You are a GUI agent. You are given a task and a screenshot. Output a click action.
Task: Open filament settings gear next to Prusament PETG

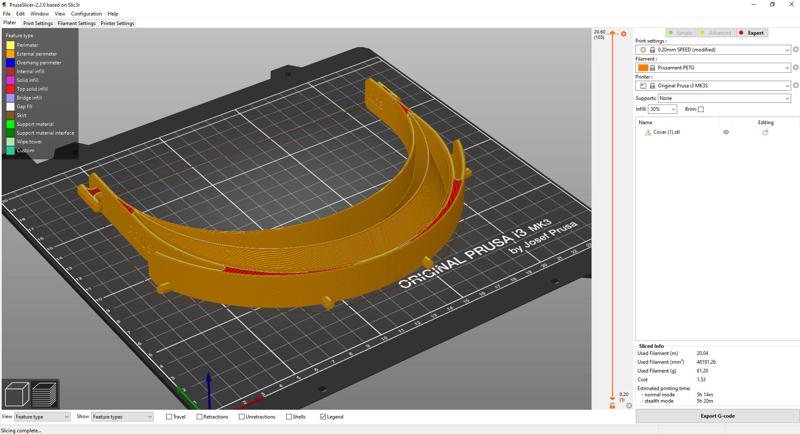point(795,67)
